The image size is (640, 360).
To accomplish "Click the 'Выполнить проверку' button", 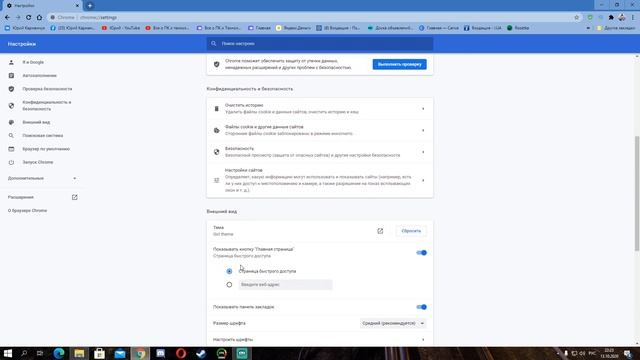I will (x=399, y=64).
